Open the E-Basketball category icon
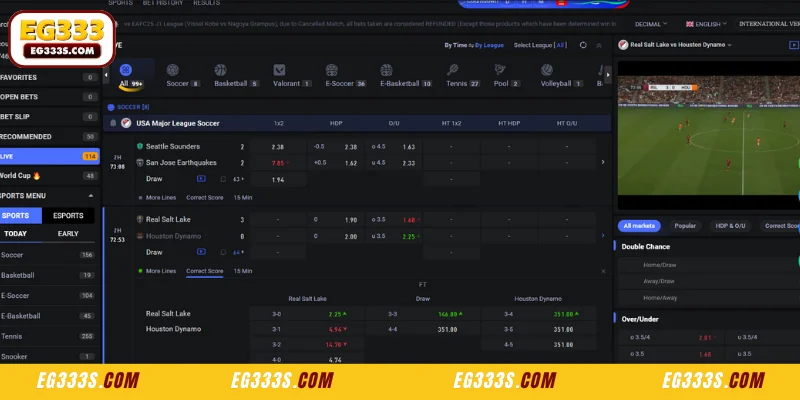This screenshot has height=400, width=800. pyautogui.click(x=386, y=70)
